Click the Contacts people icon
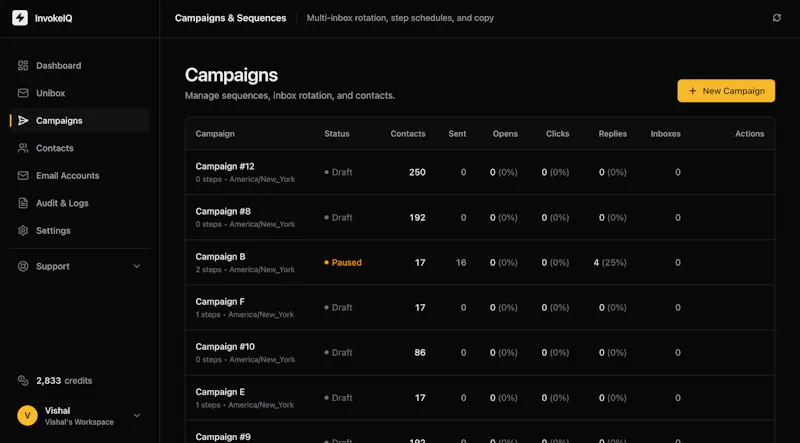This screenshot has width=800, height=443. click(x=23, y=148)
